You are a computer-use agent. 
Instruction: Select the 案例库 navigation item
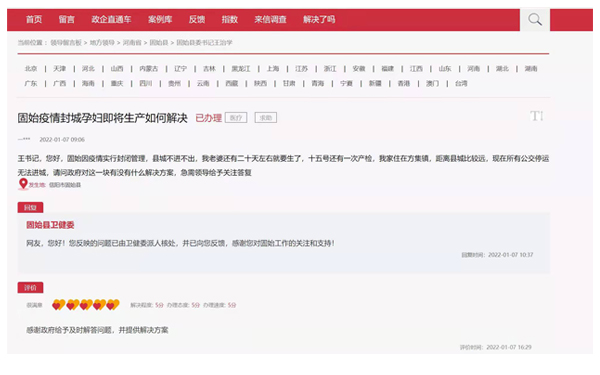[160, 20]
